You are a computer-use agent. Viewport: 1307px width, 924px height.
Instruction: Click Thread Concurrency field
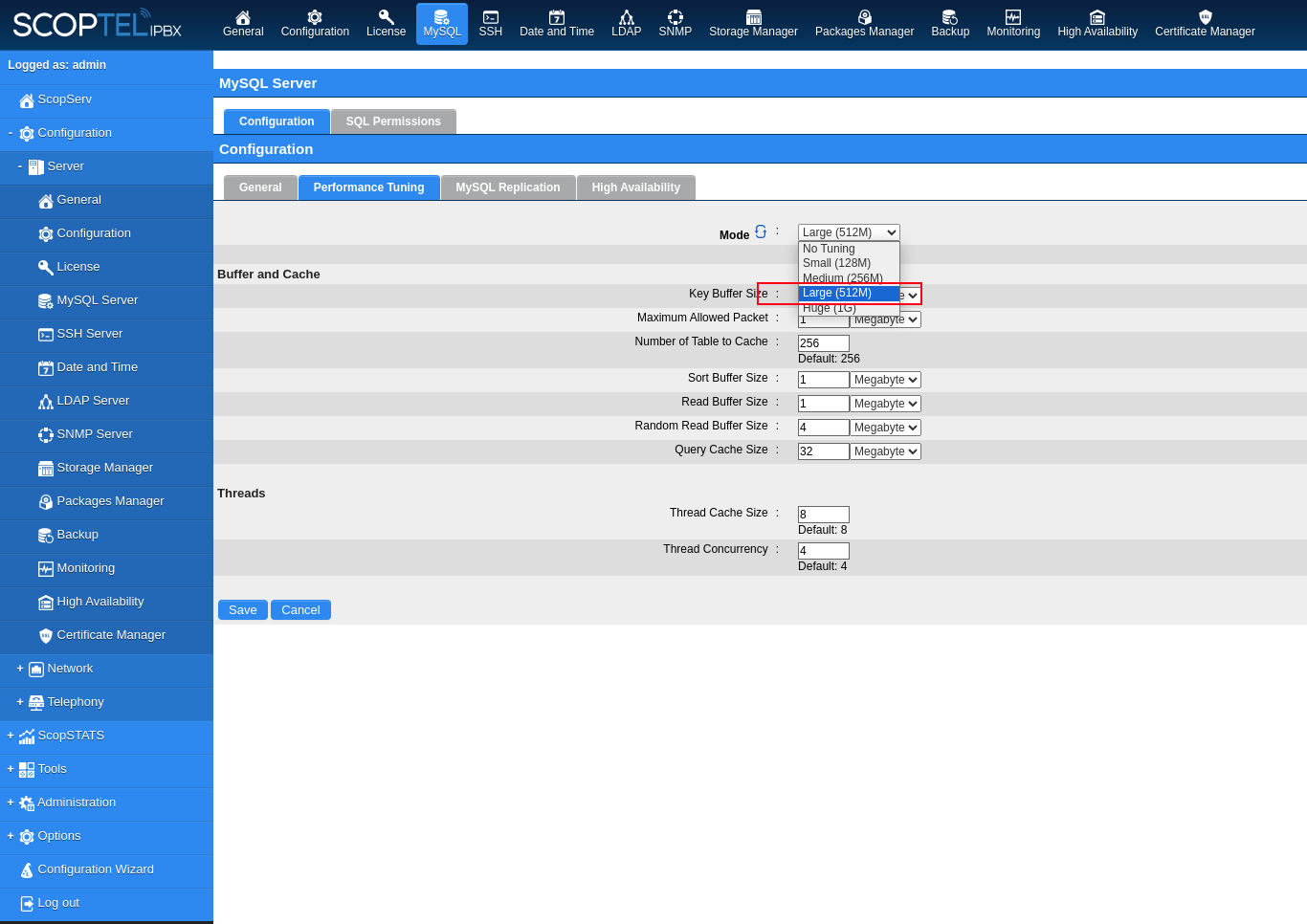tap(824, 551)
